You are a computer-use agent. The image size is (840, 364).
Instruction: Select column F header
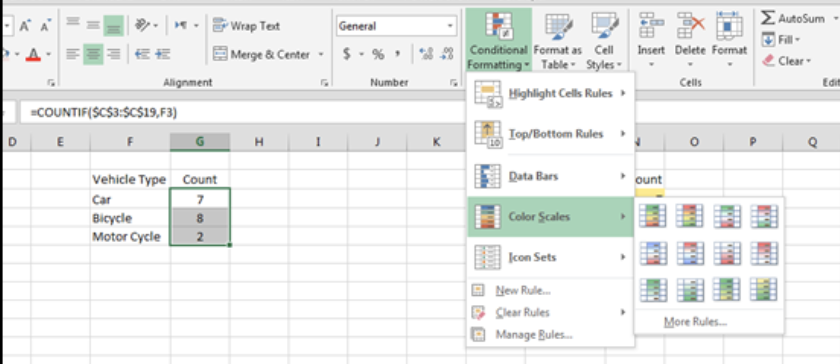point(130,142)
